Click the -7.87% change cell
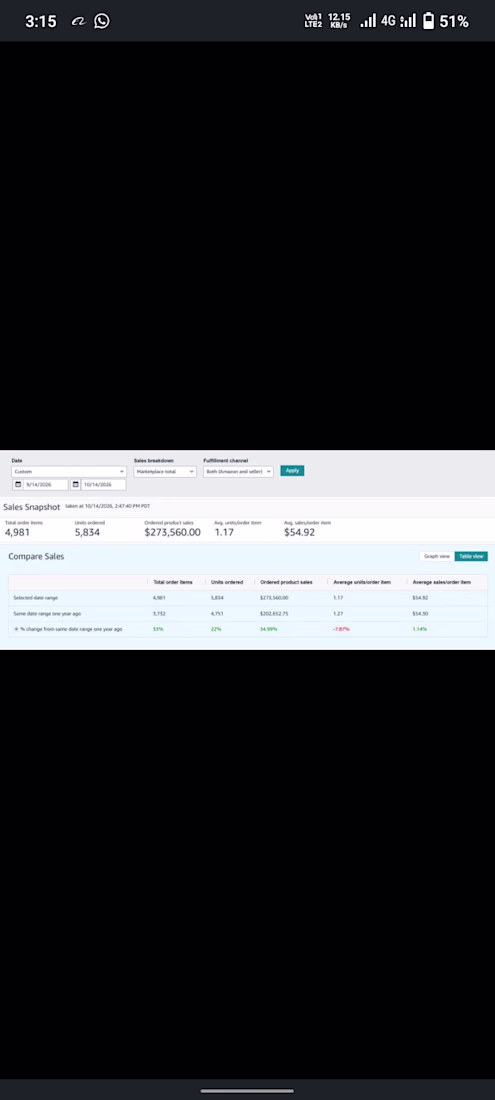The width and height of the screenshot is (495, 1100). (341, 629)
